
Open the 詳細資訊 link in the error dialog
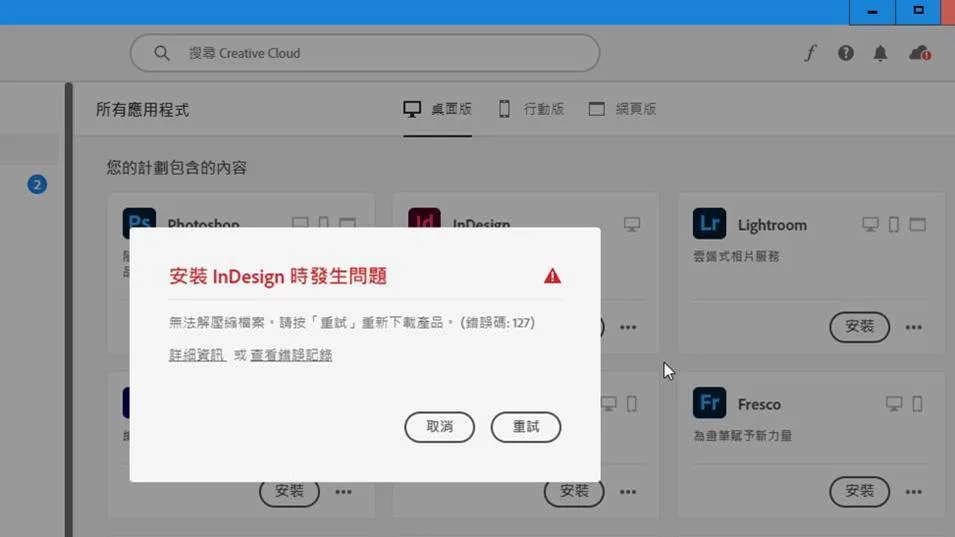[x=197, y=355]
